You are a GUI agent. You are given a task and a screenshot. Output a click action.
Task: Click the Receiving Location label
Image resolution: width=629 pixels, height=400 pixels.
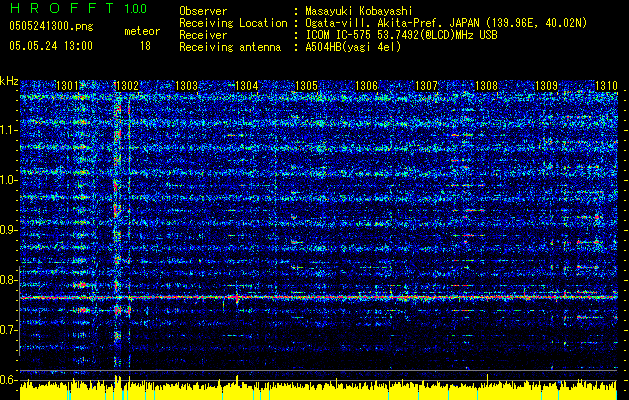(x=233, y=23)
